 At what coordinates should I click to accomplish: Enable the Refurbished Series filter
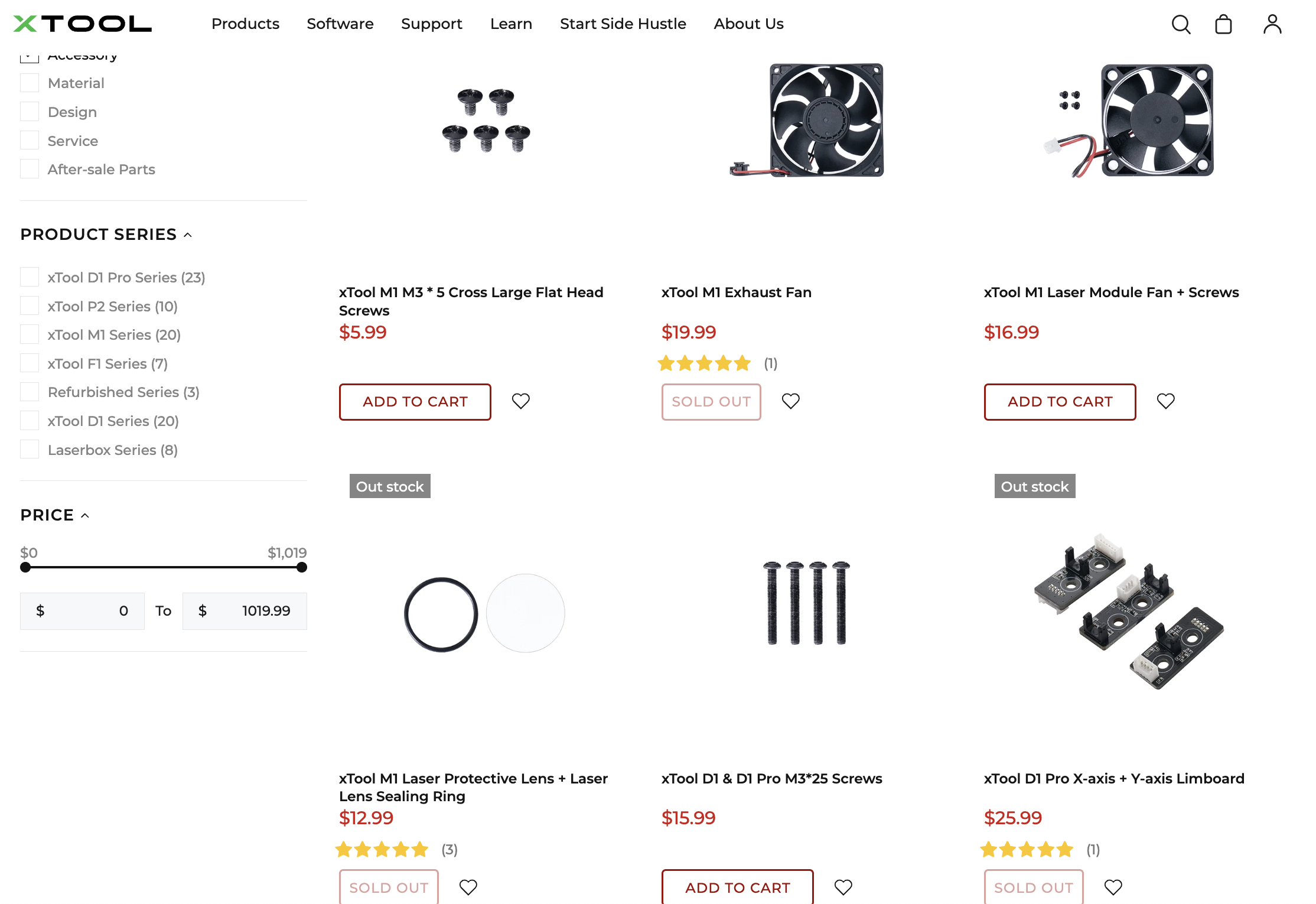30,391
